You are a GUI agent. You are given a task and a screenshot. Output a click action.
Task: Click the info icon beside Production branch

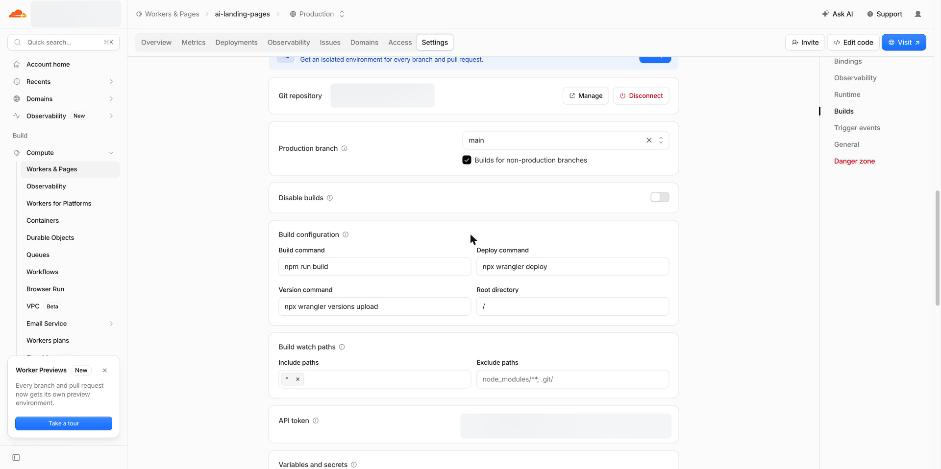[344, 149]
